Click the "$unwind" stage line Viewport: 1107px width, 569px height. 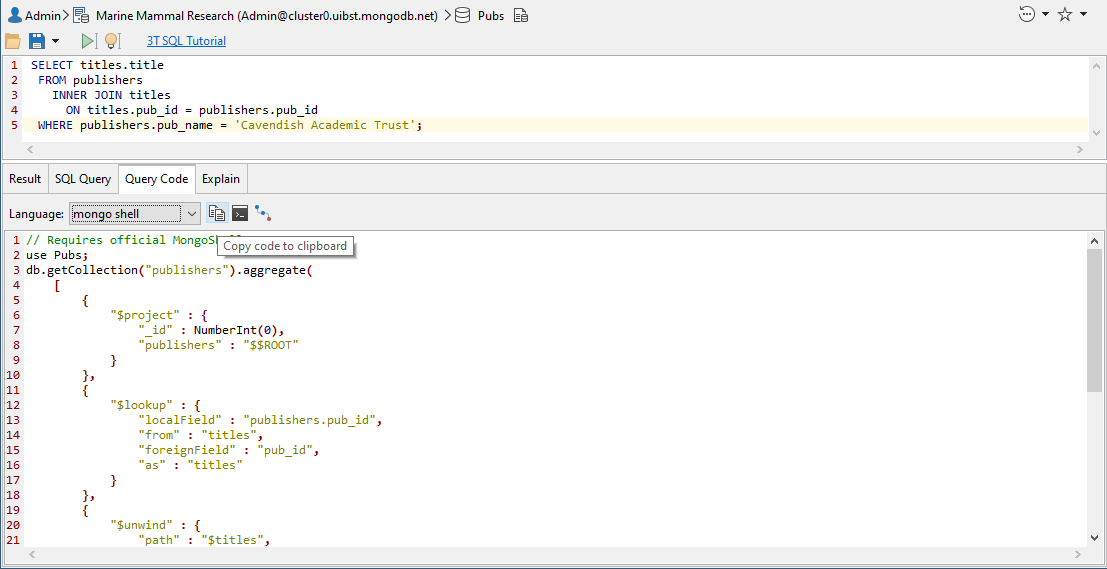[x=155, y=525]
